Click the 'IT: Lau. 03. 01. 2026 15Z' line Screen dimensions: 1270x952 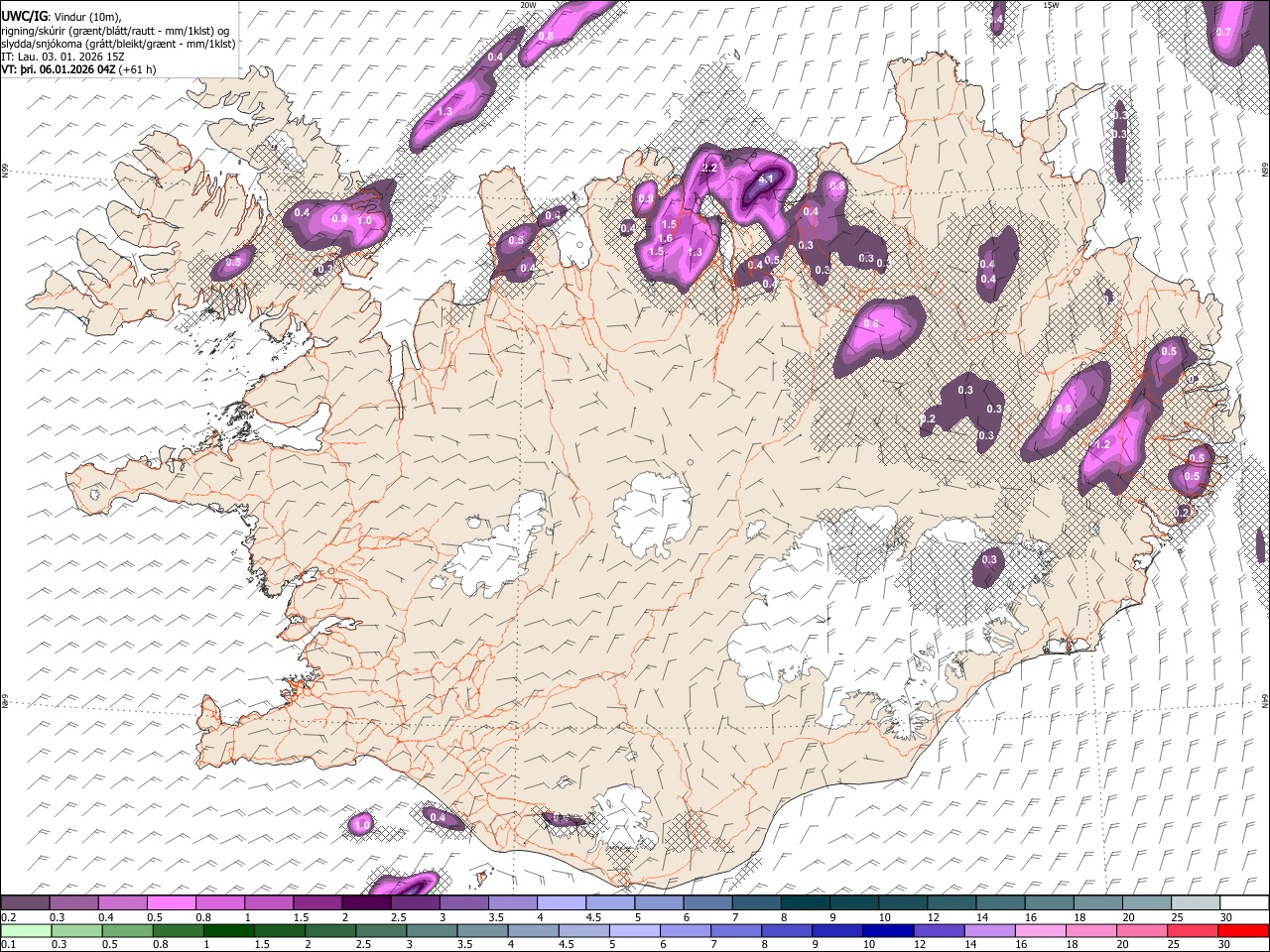tap(63, 57)
